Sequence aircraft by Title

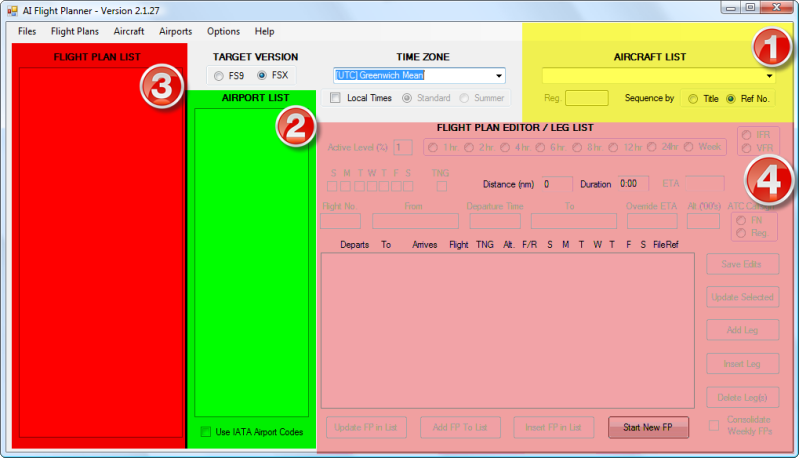click(693, 99)
